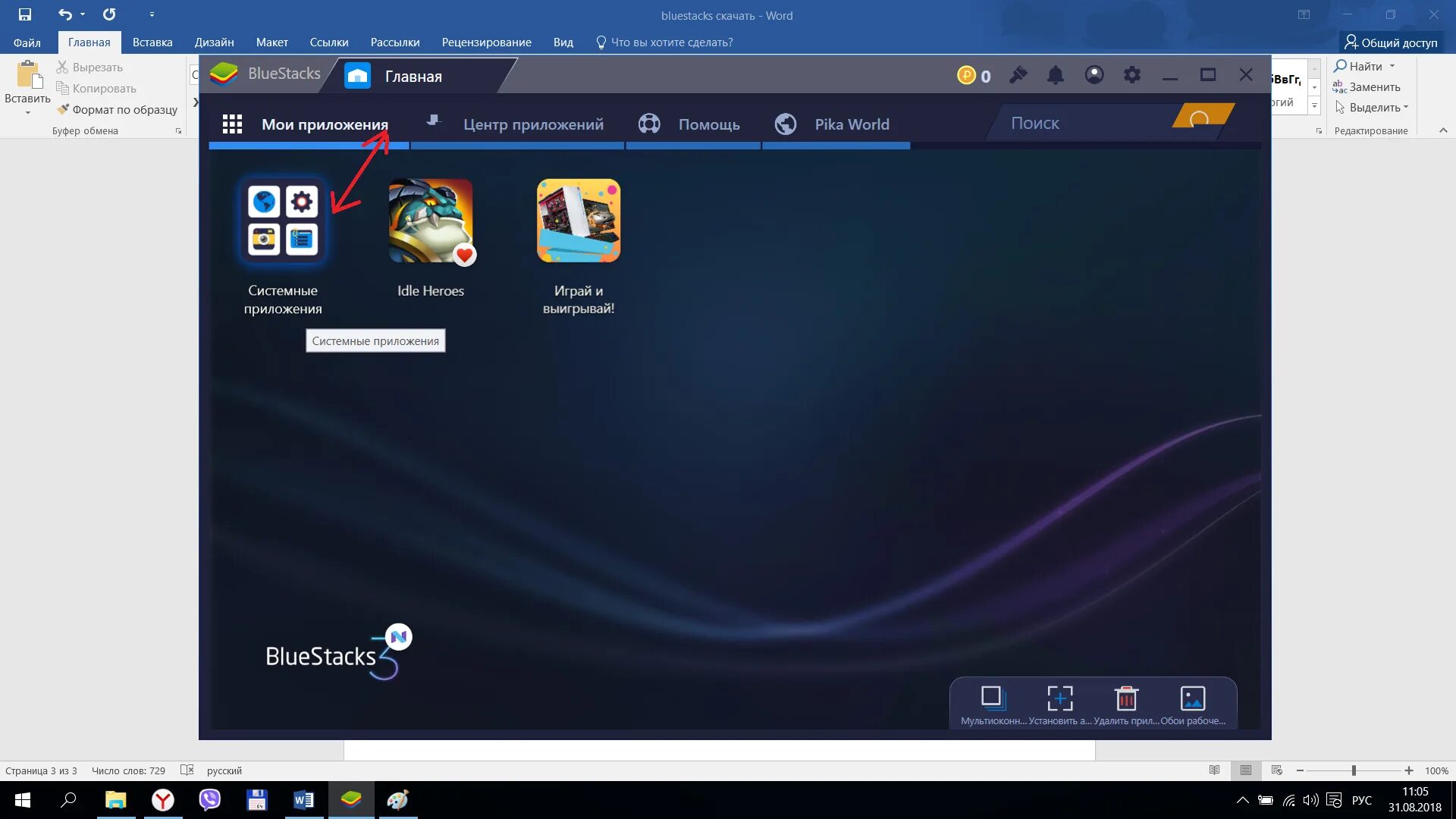
Task: Switch to Read Mode view icon
Action: [x=1214, y=770]
